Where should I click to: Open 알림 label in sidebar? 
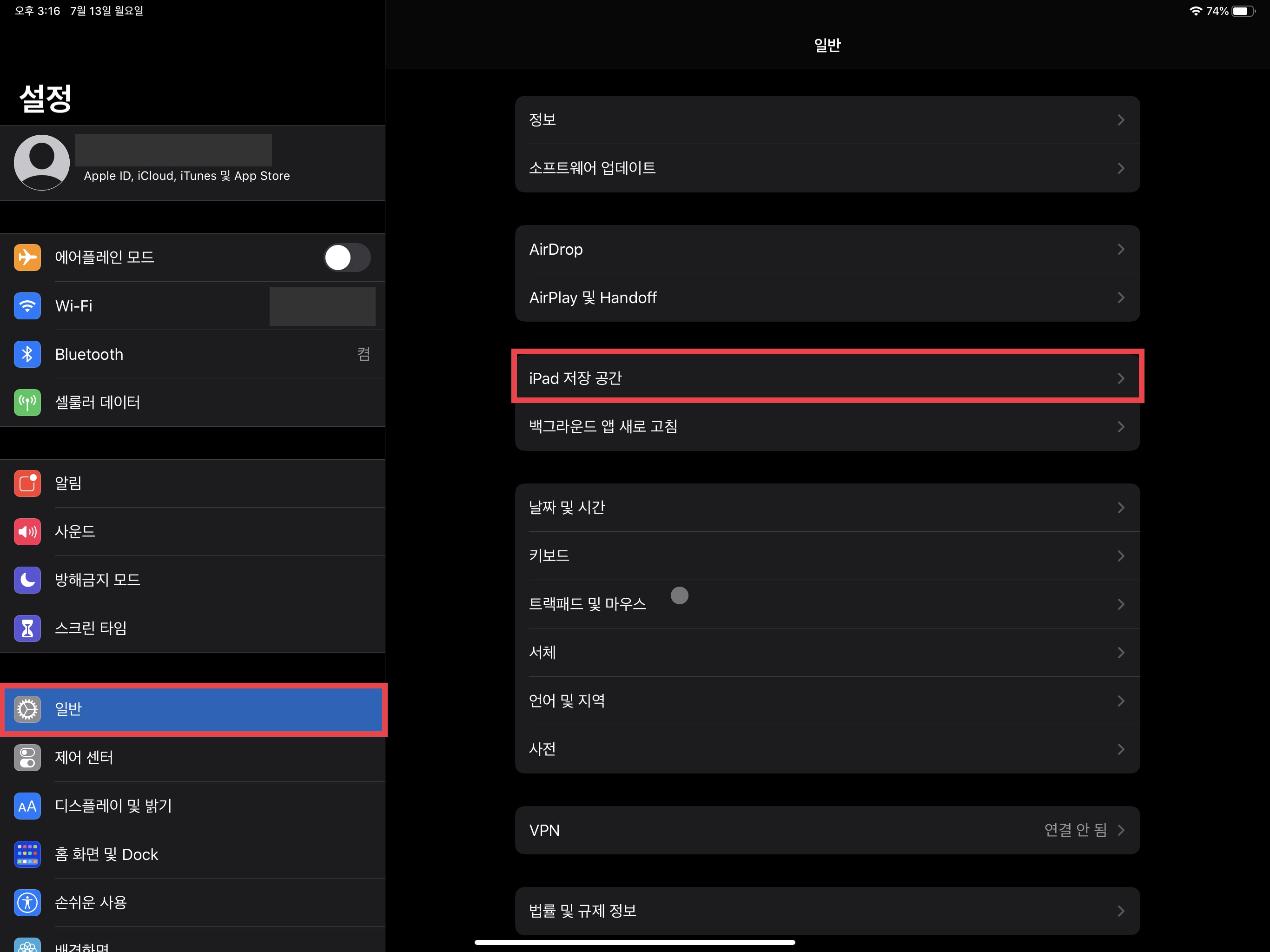tap(68, 483)
